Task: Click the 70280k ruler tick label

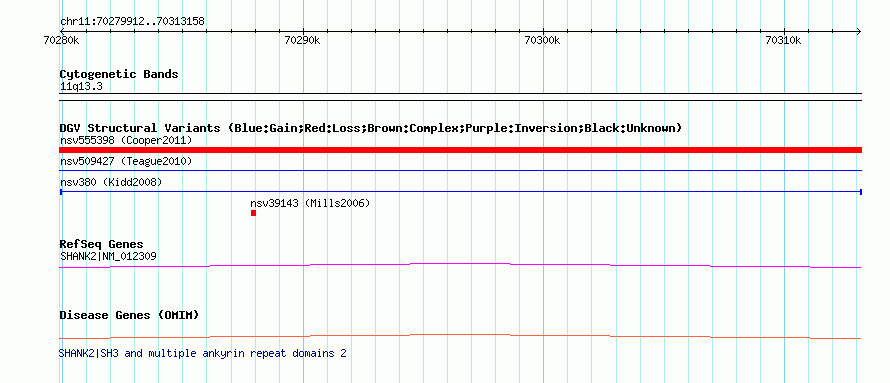Action: 61,40
